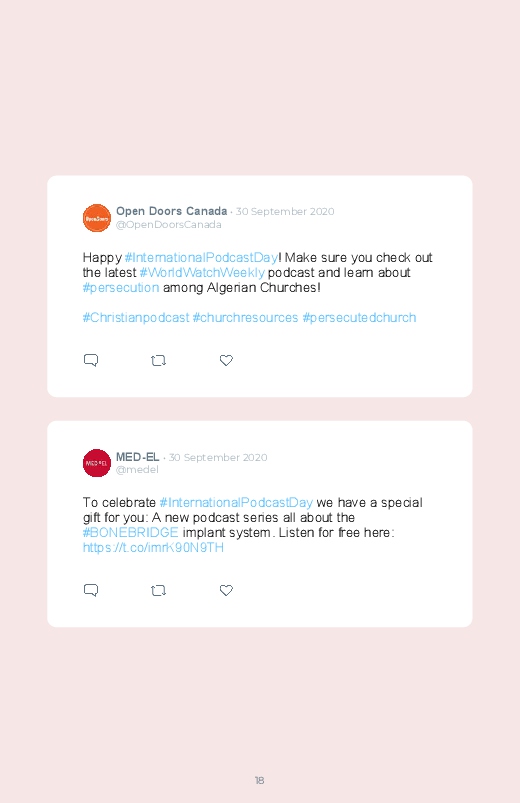This screenshot has height=803, width=520.
Task: Open #InternationalPodcastDay in MED-EL tweet
Action: 236,502
